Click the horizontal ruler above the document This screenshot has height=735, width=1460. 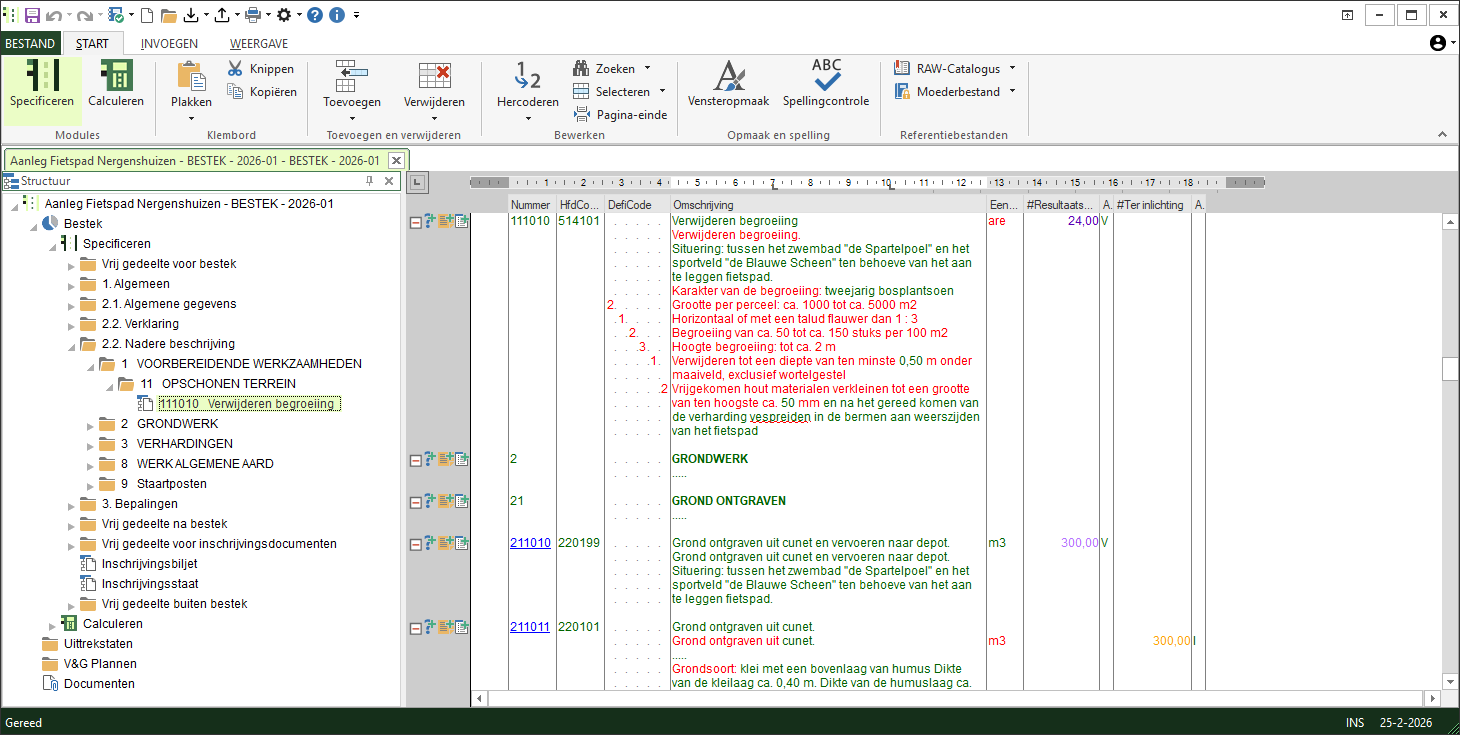(866, 183)
